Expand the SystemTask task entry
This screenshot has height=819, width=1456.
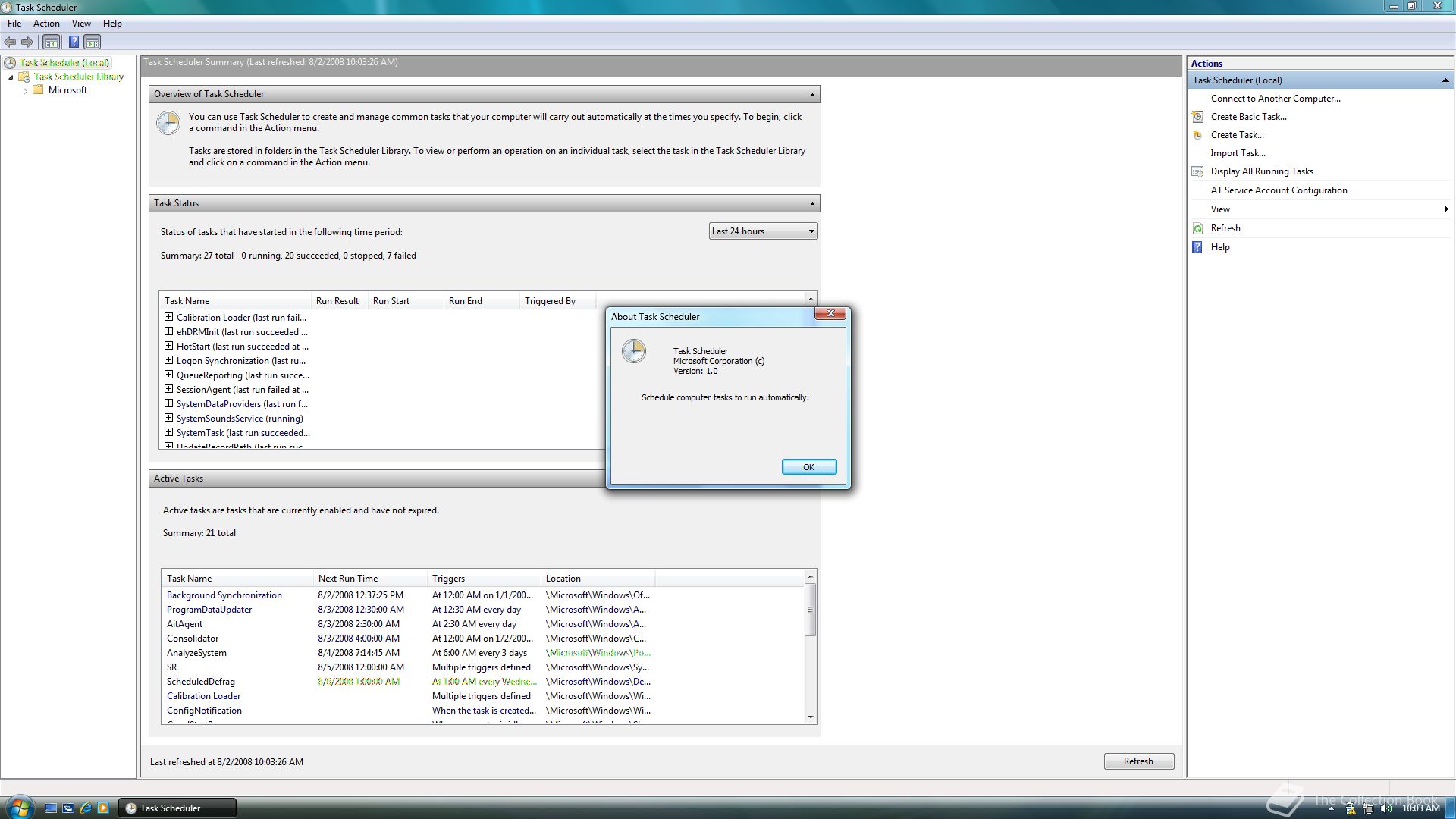[x=168, y=432]
